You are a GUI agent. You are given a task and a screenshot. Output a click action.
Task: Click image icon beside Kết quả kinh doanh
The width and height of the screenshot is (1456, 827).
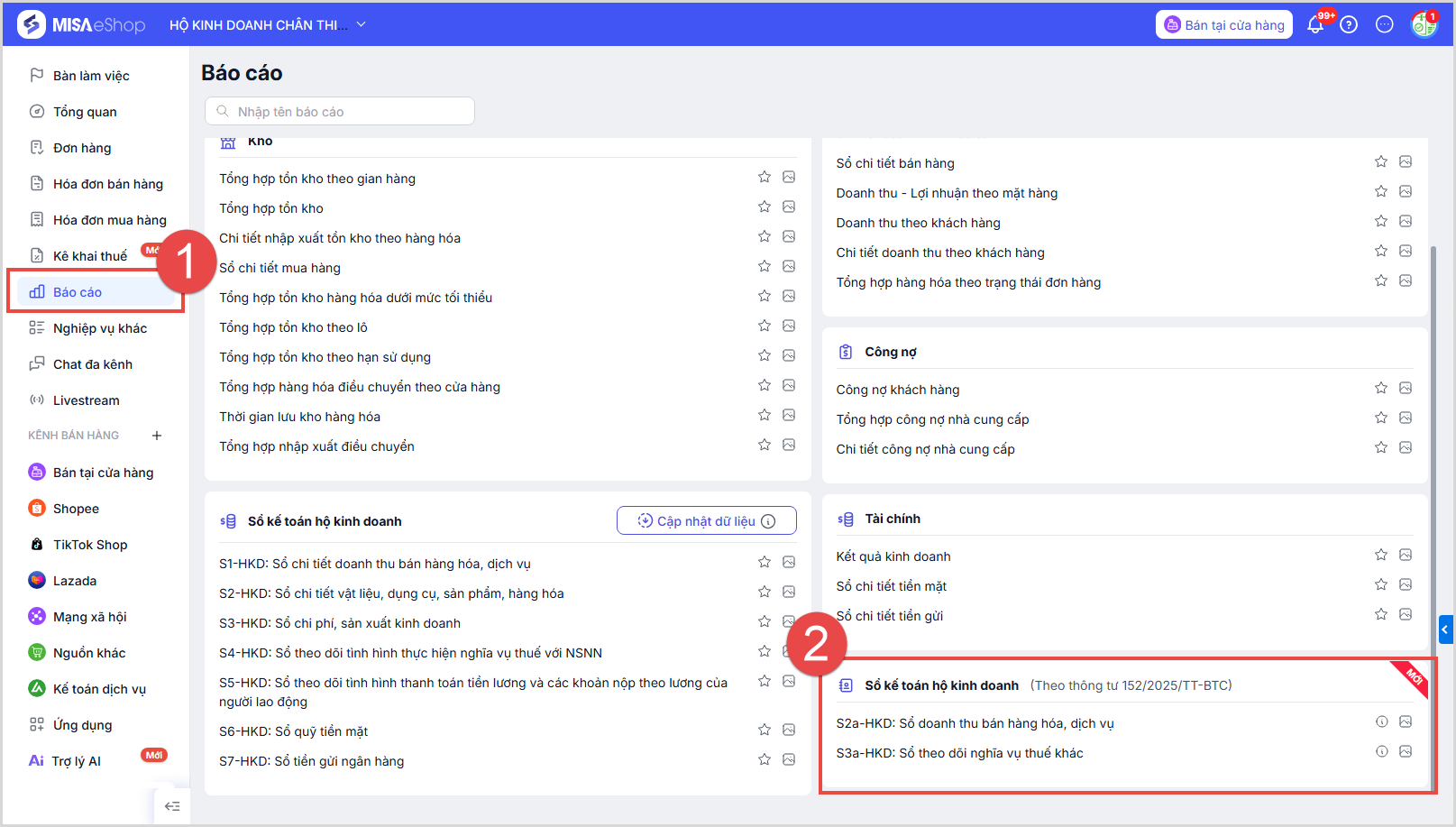[1406, 555]
